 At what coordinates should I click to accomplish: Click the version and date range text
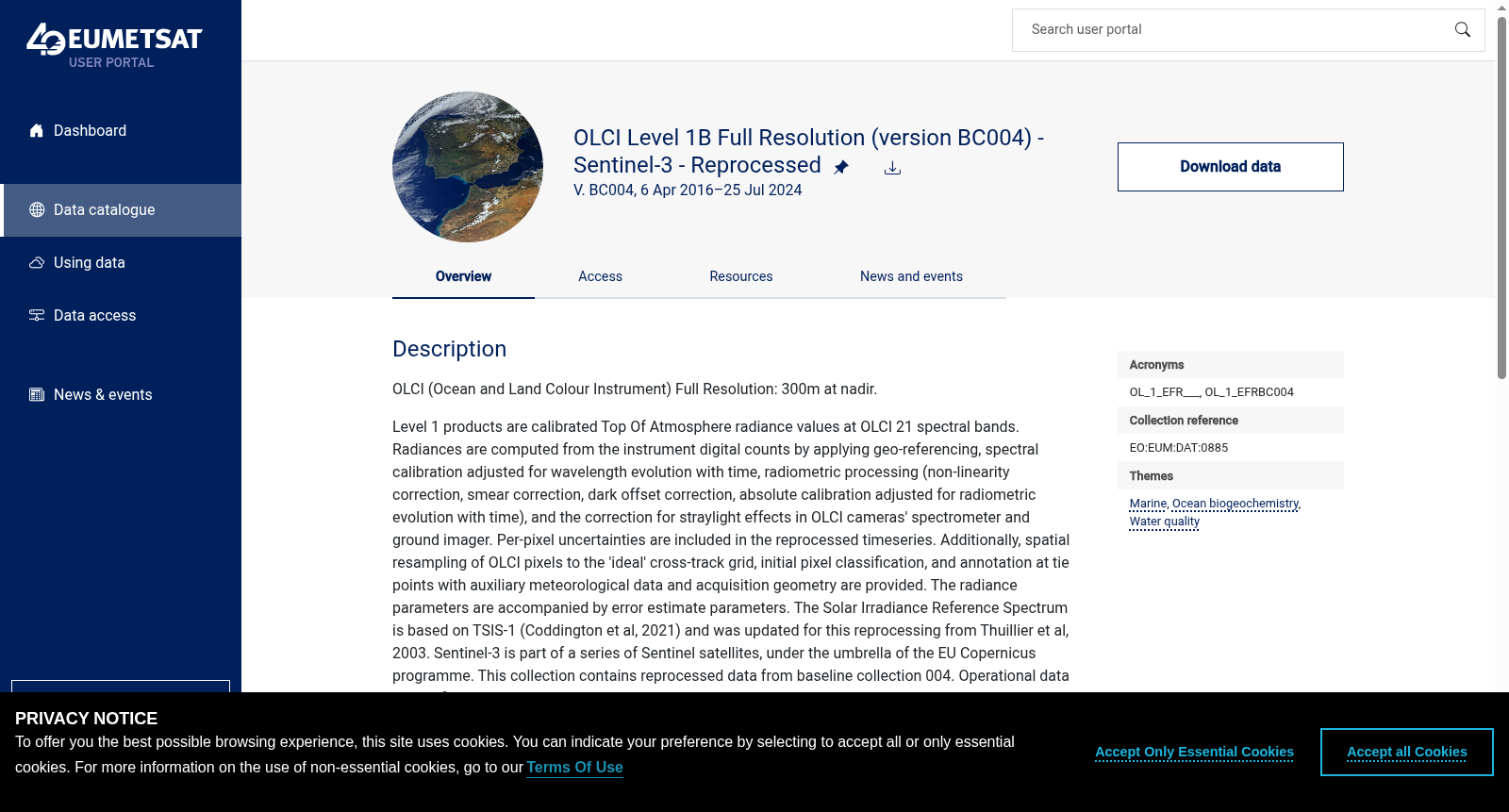(688, 191)
